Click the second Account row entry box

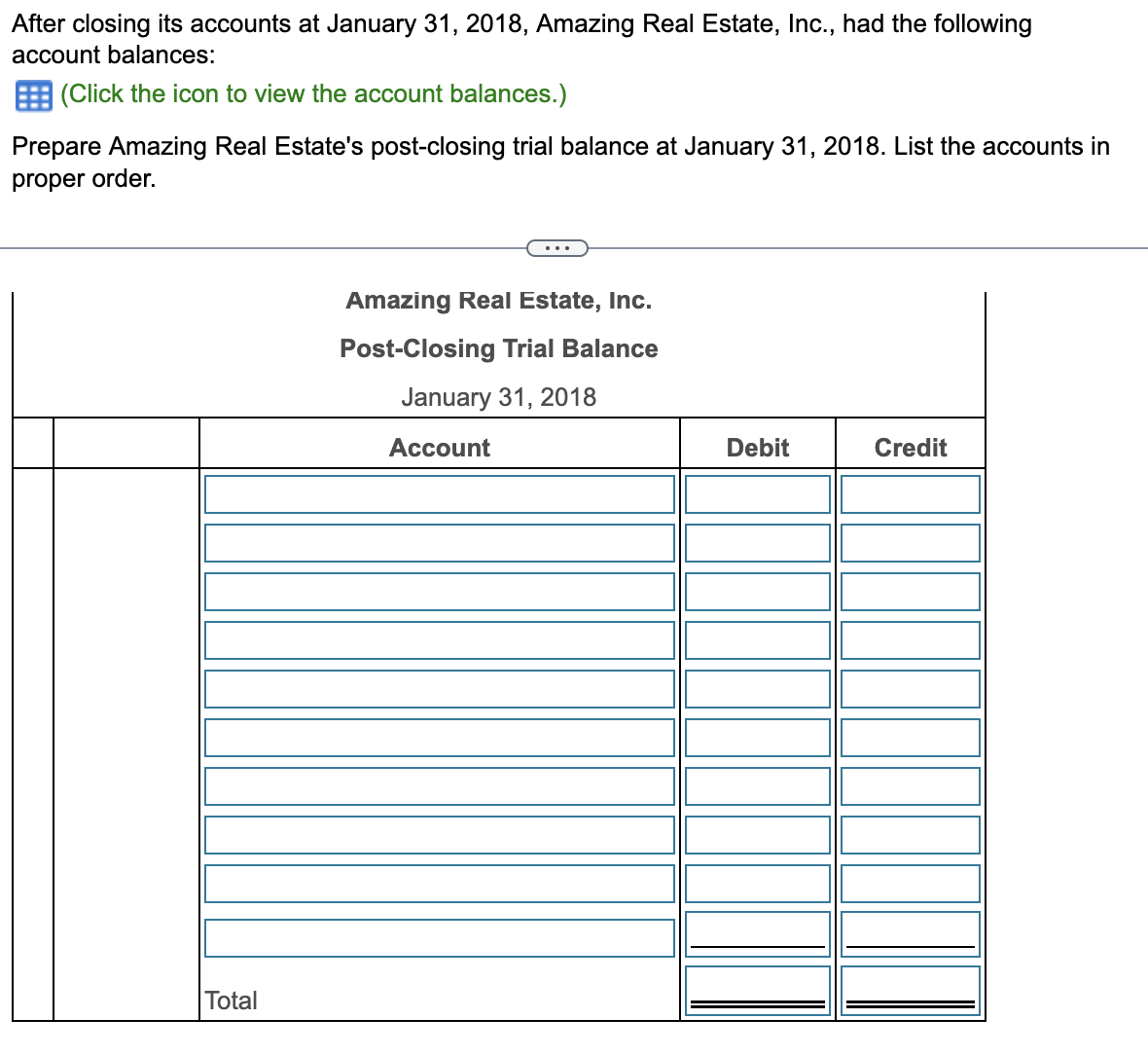(440, 542)
